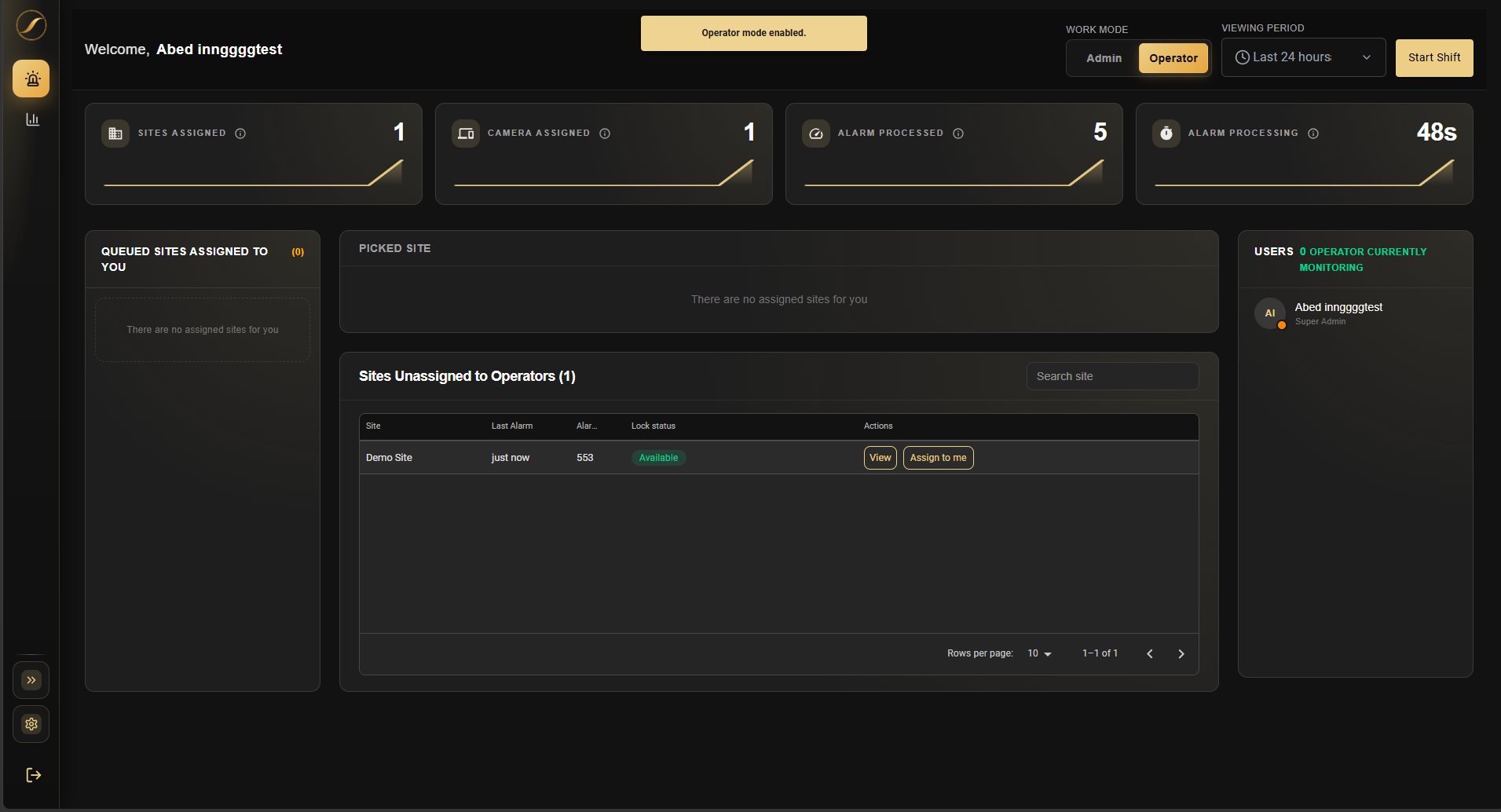Show info for Alarm Processed
This screenshot has height=812, width=1501.
958,134
